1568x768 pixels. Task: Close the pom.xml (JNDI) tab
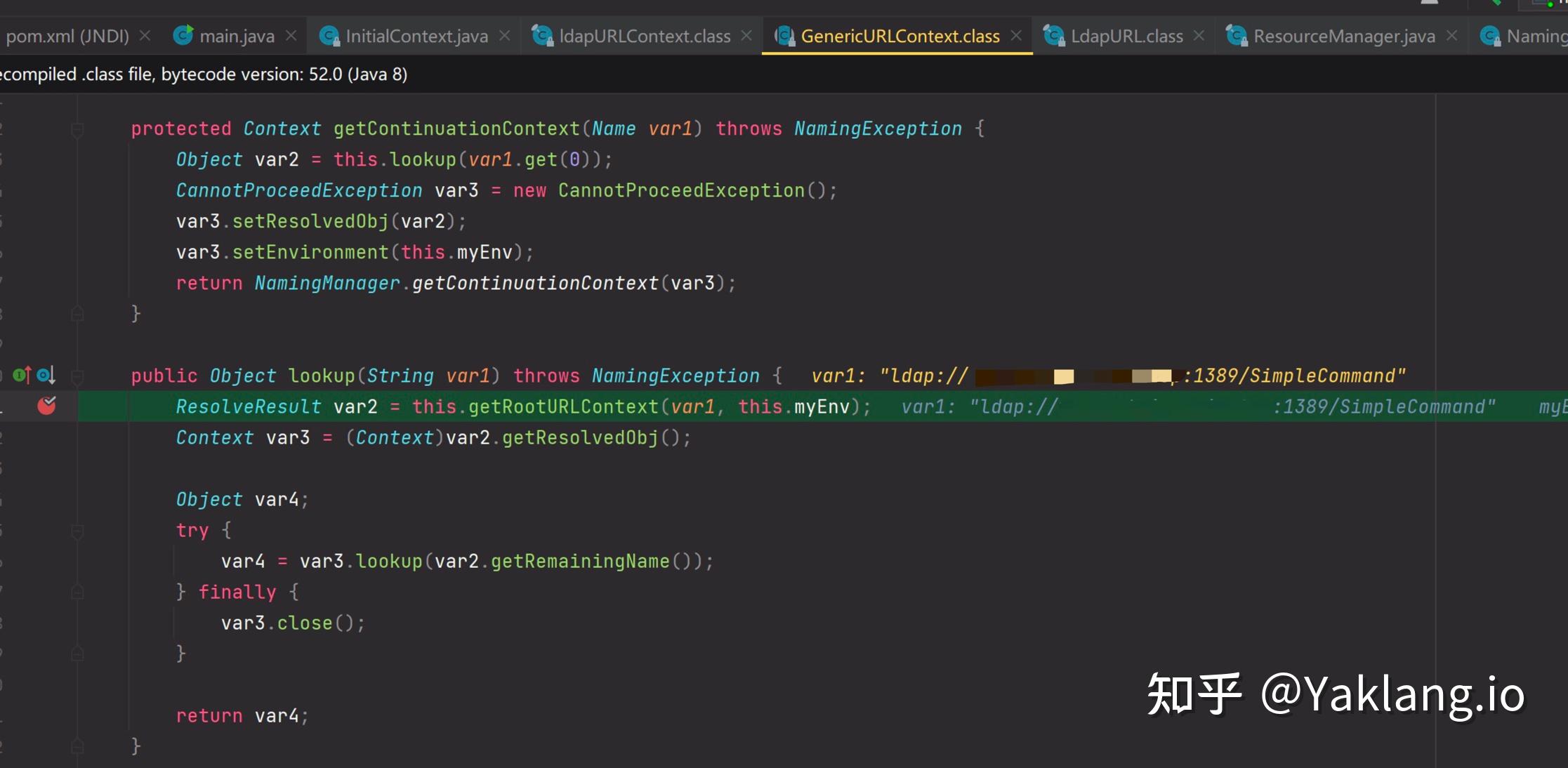[x=145, y=35]
